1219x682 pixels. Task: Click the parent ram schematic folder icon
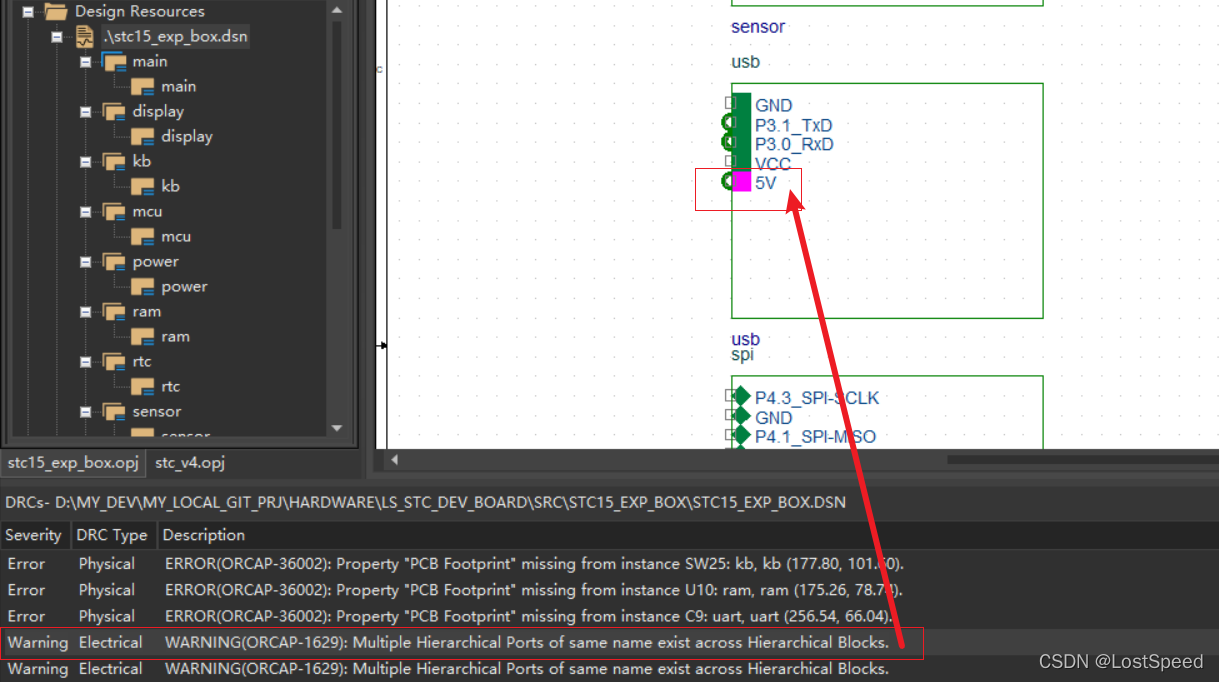click(115, 312)
